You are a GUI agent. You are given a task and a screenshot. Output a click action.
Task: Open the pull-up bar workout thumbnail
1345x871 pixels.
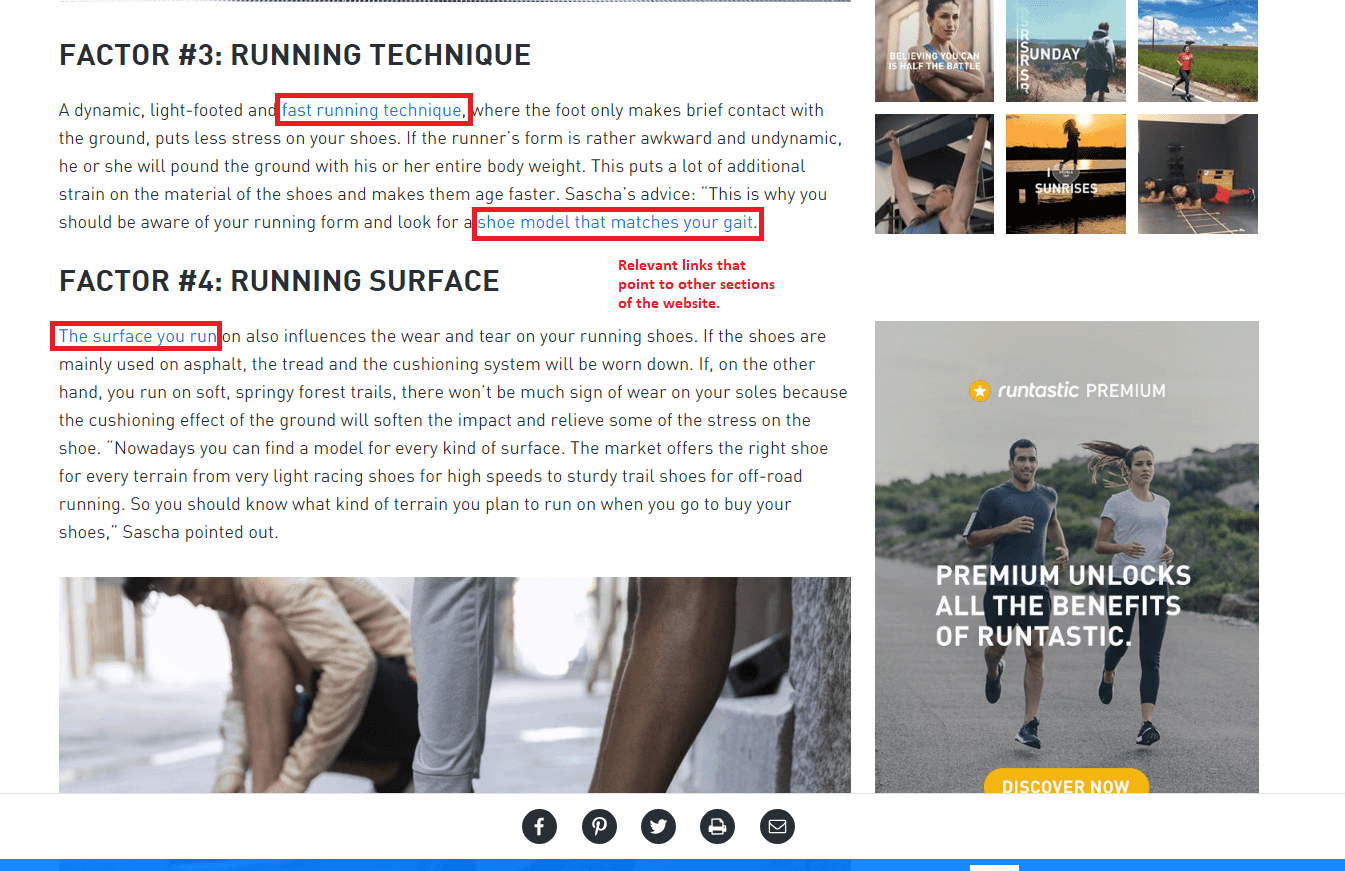tap(934, 174)
